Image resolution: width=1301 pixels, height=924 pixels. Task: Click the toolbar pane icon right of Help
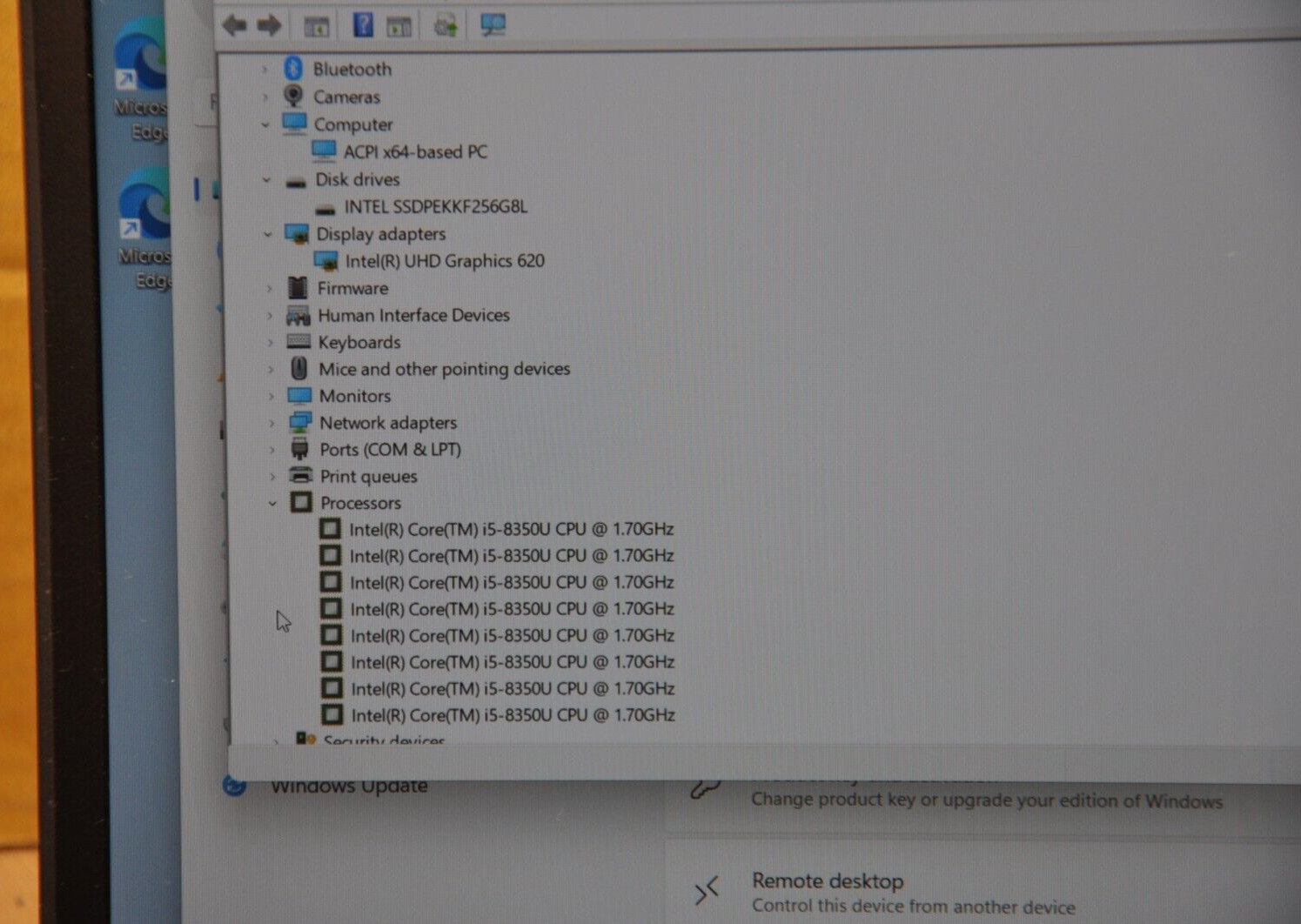click(x=399, y=26)
